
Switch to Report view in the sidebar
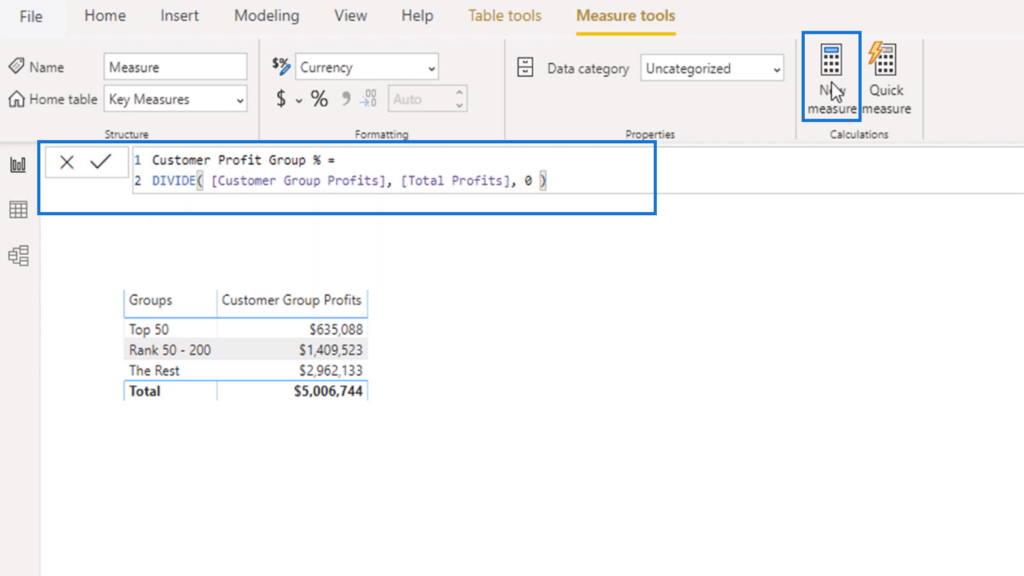pos(18,165)
